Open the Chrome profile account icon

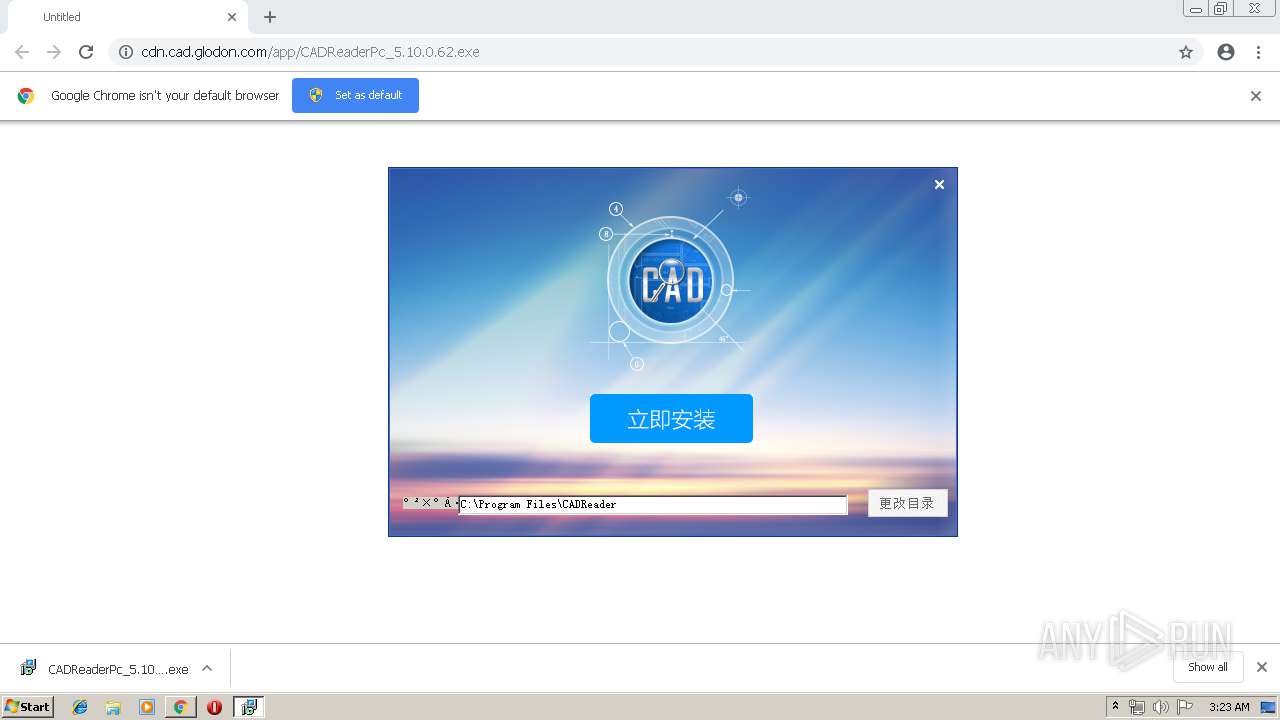coord(1226,52)
